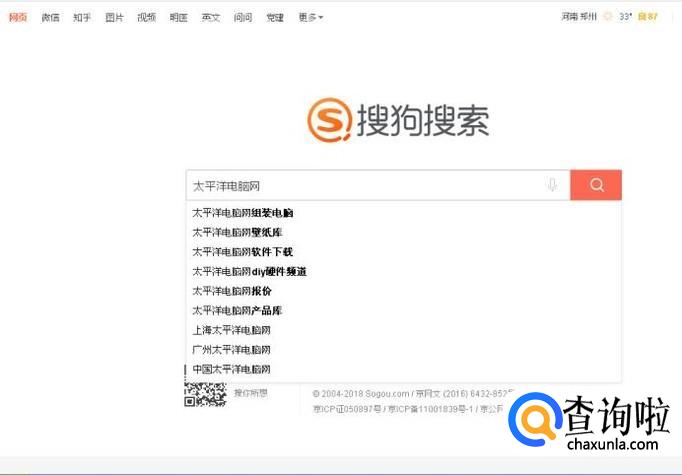Open the 知乎 search tab
This screenshot has height=475, width=682.
click(x=82, y=17)
